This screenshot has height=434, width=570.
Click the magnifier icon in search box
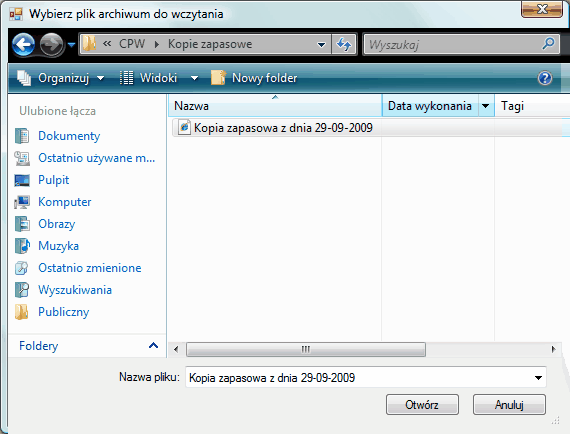pos(548,44)
